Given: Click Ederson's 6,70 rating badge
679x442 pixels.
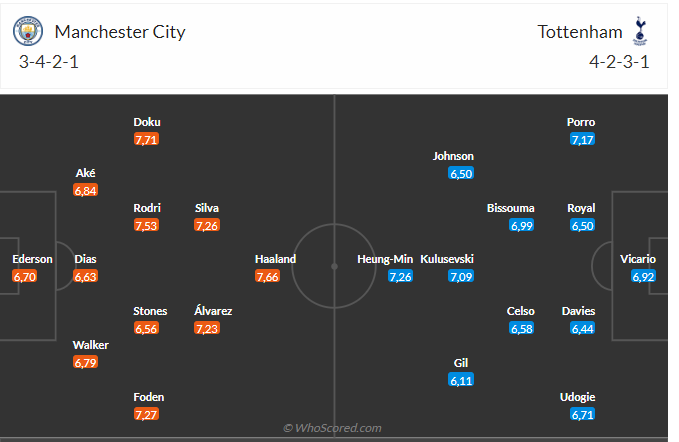Looking at the screenshot, I should [x=25, y=276].
